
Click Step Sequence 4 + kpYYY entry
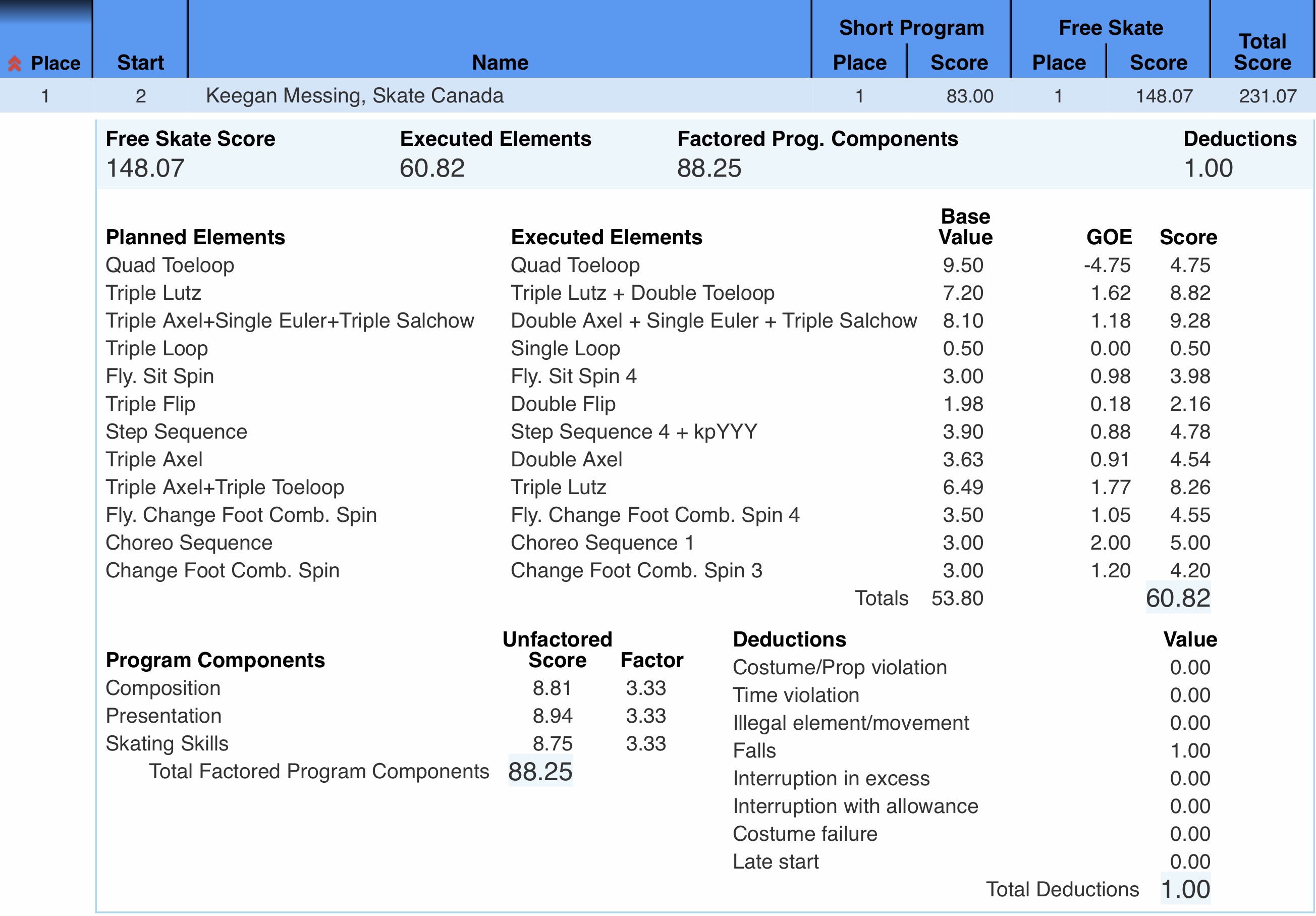pos(634,432)
